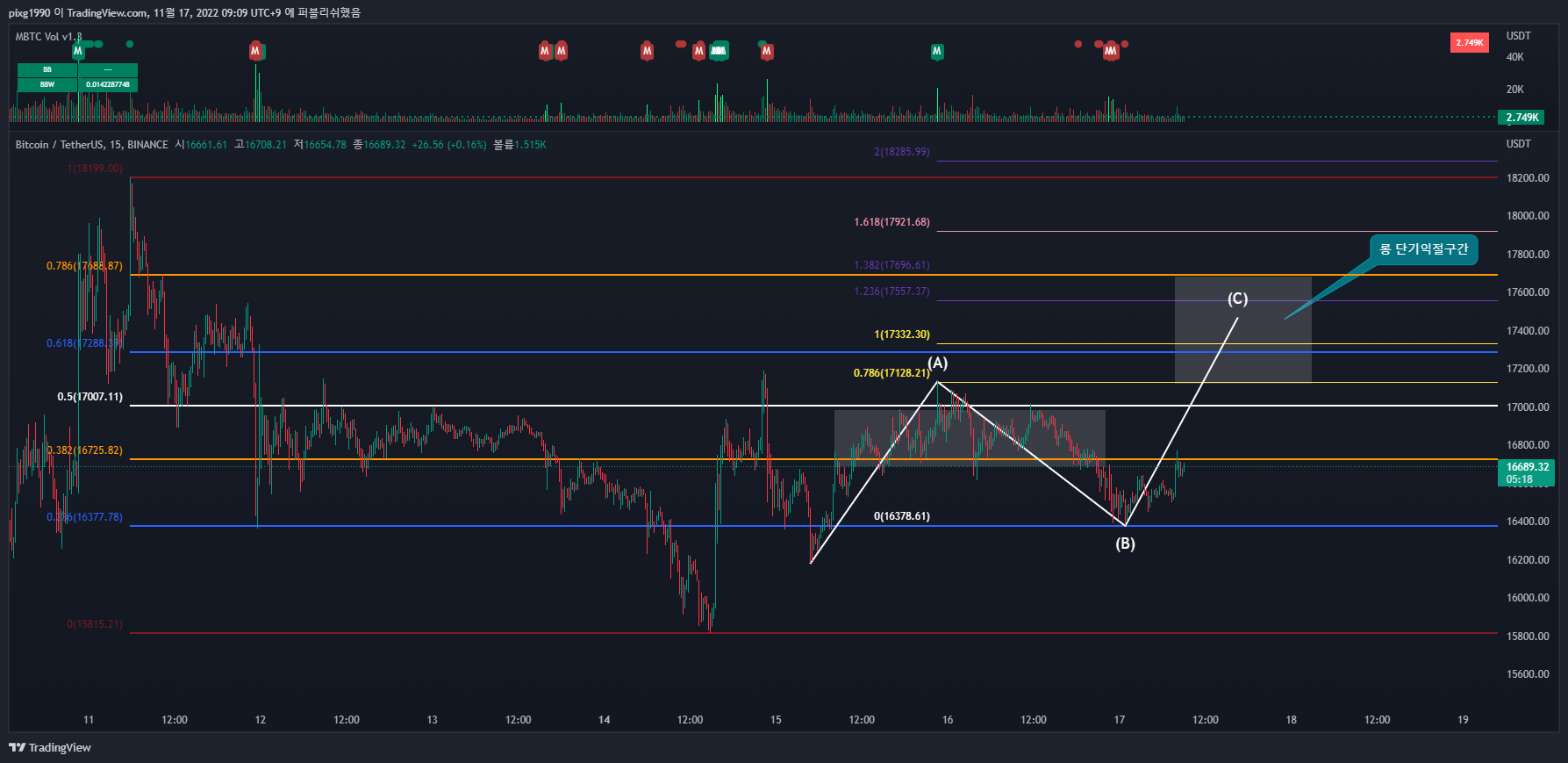Click the green 2.749K volume axis label
1568x763 pixels.
1522,117
